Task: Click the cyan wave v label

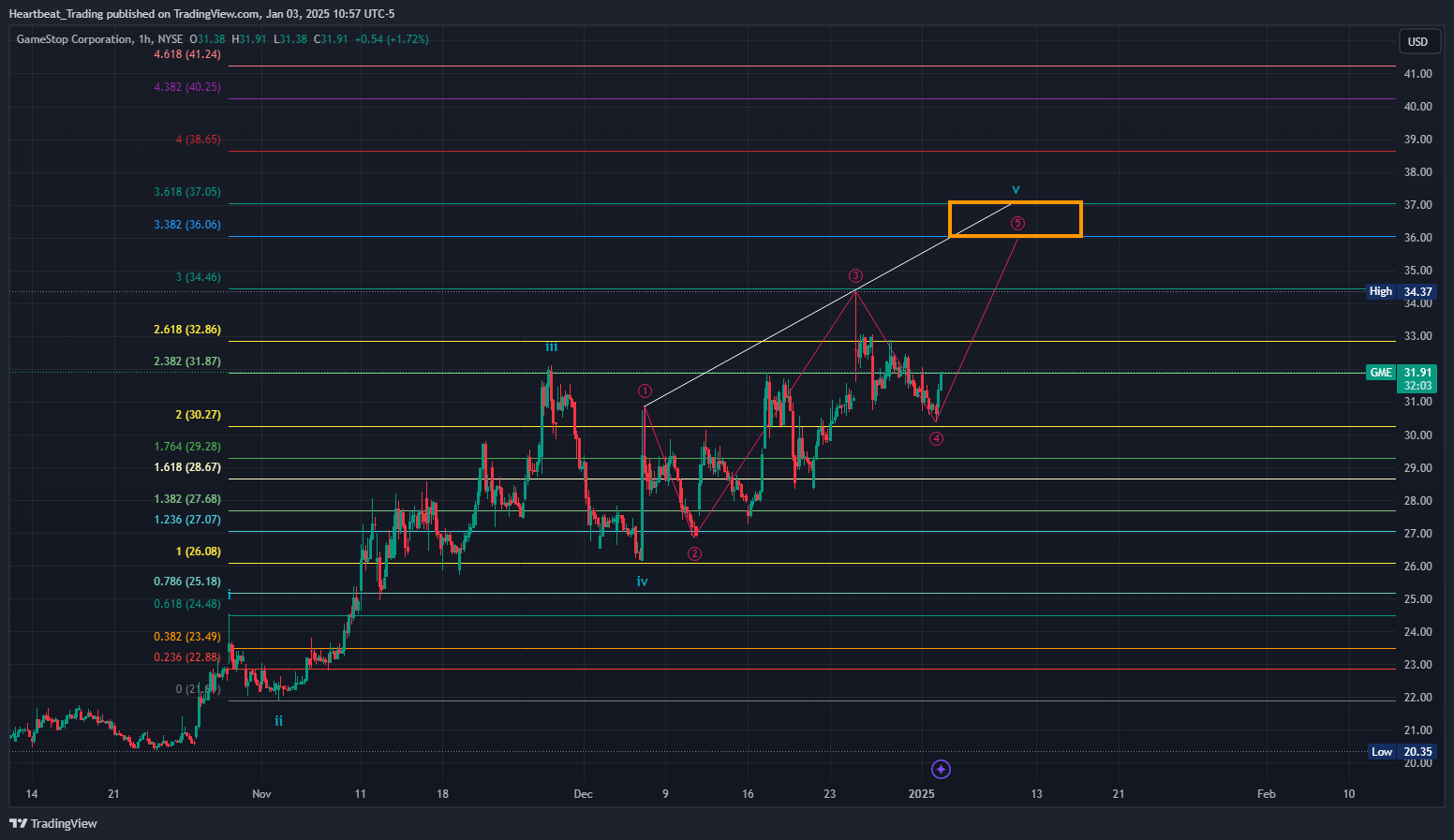Action: [x=1016, y=190]
